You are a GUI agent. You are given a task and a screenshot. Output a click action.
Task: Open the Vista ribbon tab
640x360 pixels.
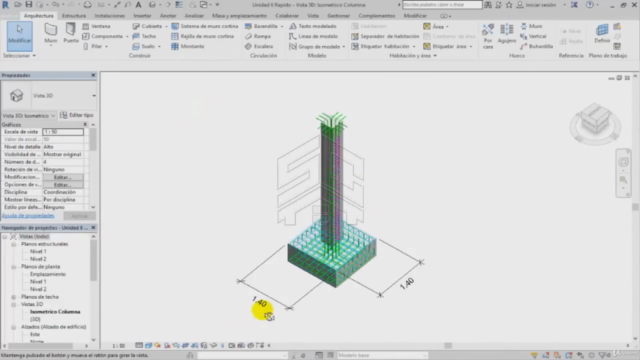(x=313, y=16)
